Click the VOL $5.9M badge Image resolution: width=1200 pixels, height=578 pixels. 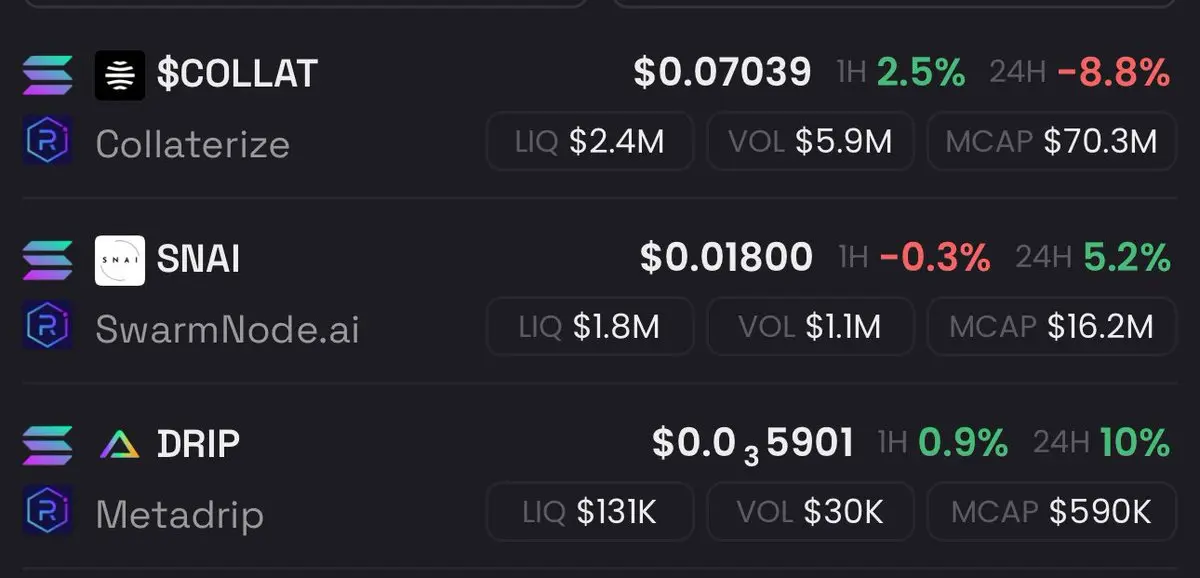tap(810, 141)
